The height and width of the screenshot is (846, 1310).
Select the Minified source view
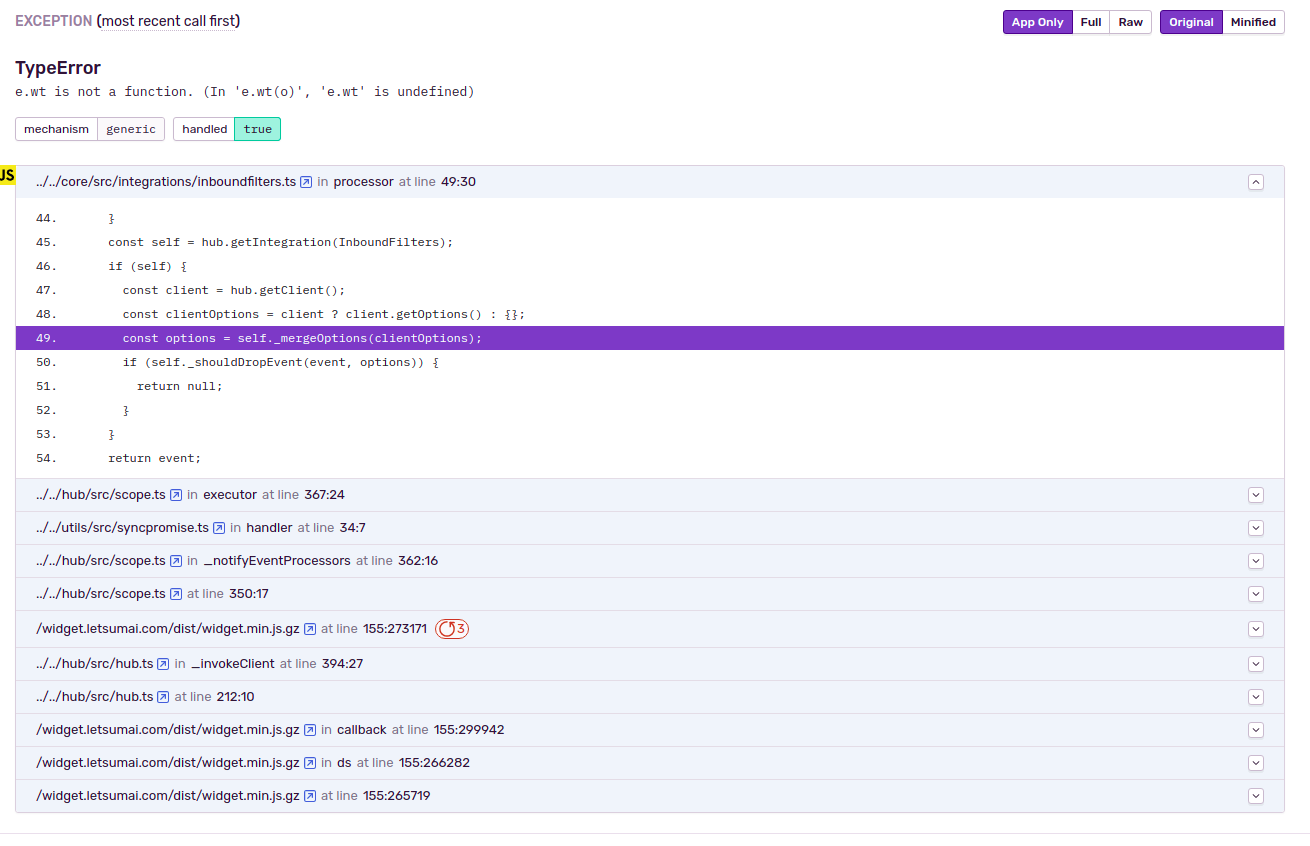point(1253,22)
